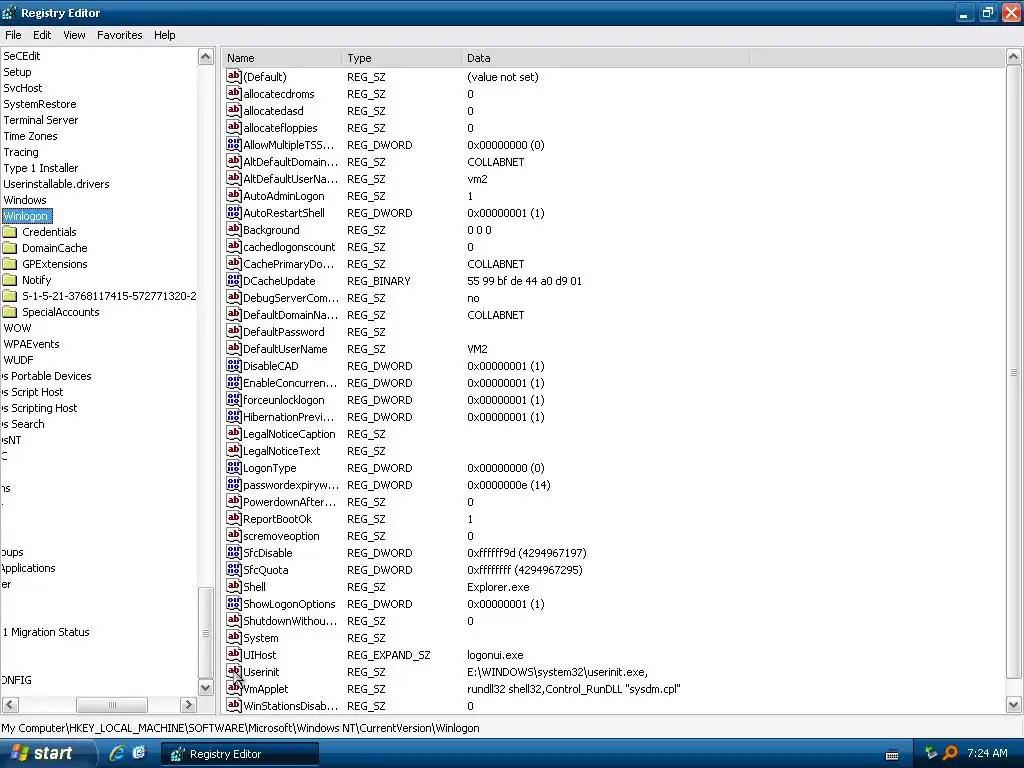Viewport: 1024px width, 768px height.
Task: Open the Favorites menu
Action: (x=120, y=35)
